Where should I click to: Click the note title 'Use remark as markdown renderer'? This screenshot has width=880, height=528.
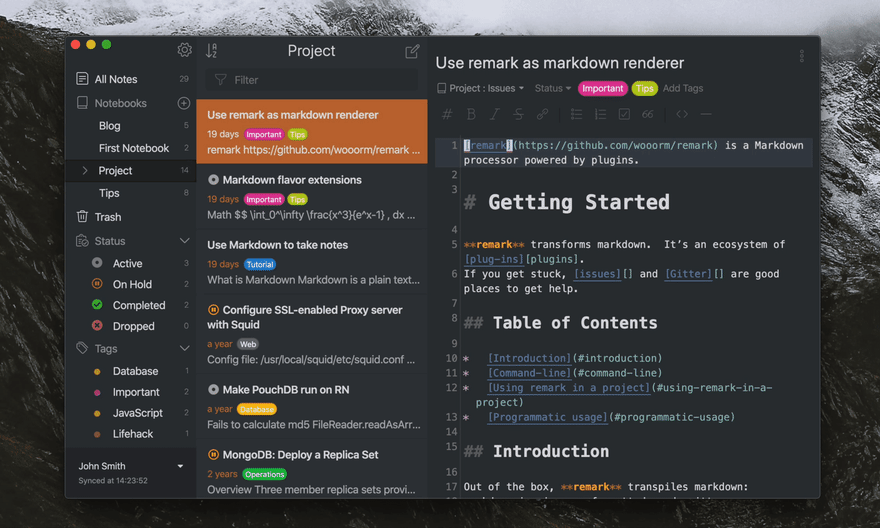coord(560,63)
